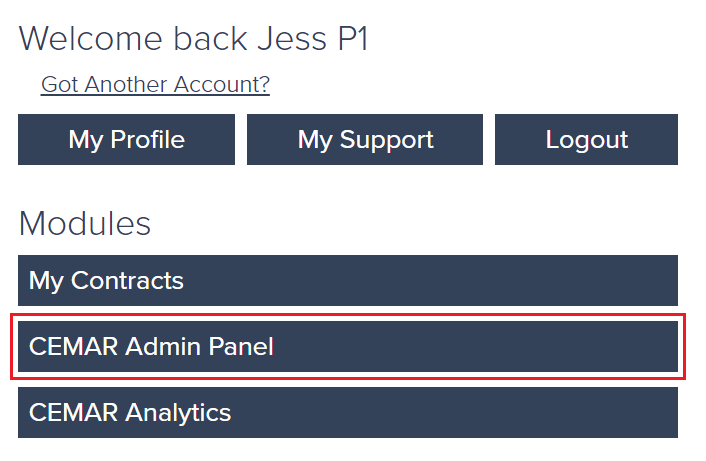
Task: Click the Got Another Account? link
Action: click(155, 85)
